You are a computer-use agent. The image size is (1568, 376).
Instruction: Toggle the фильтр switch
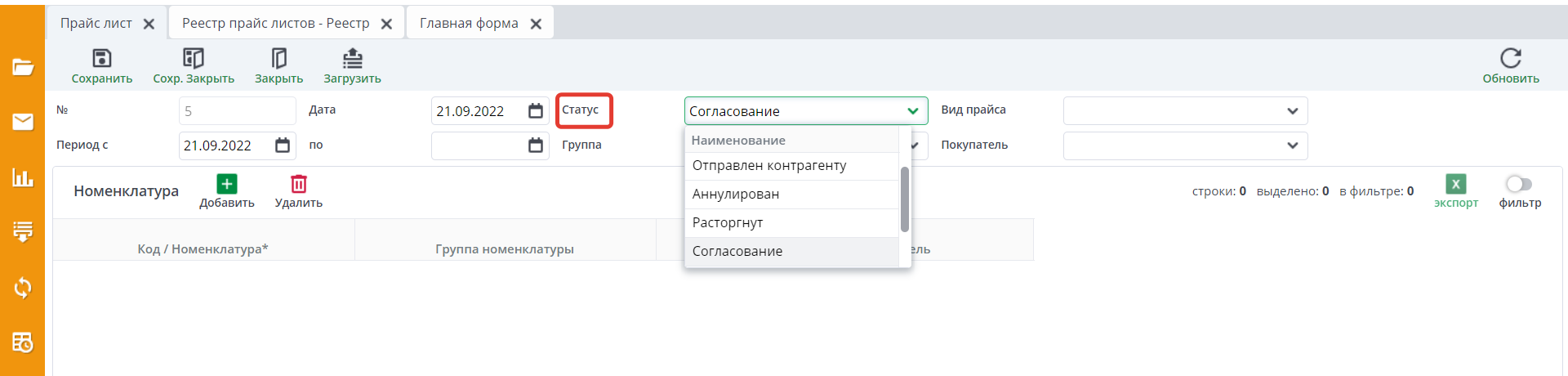1519,184
